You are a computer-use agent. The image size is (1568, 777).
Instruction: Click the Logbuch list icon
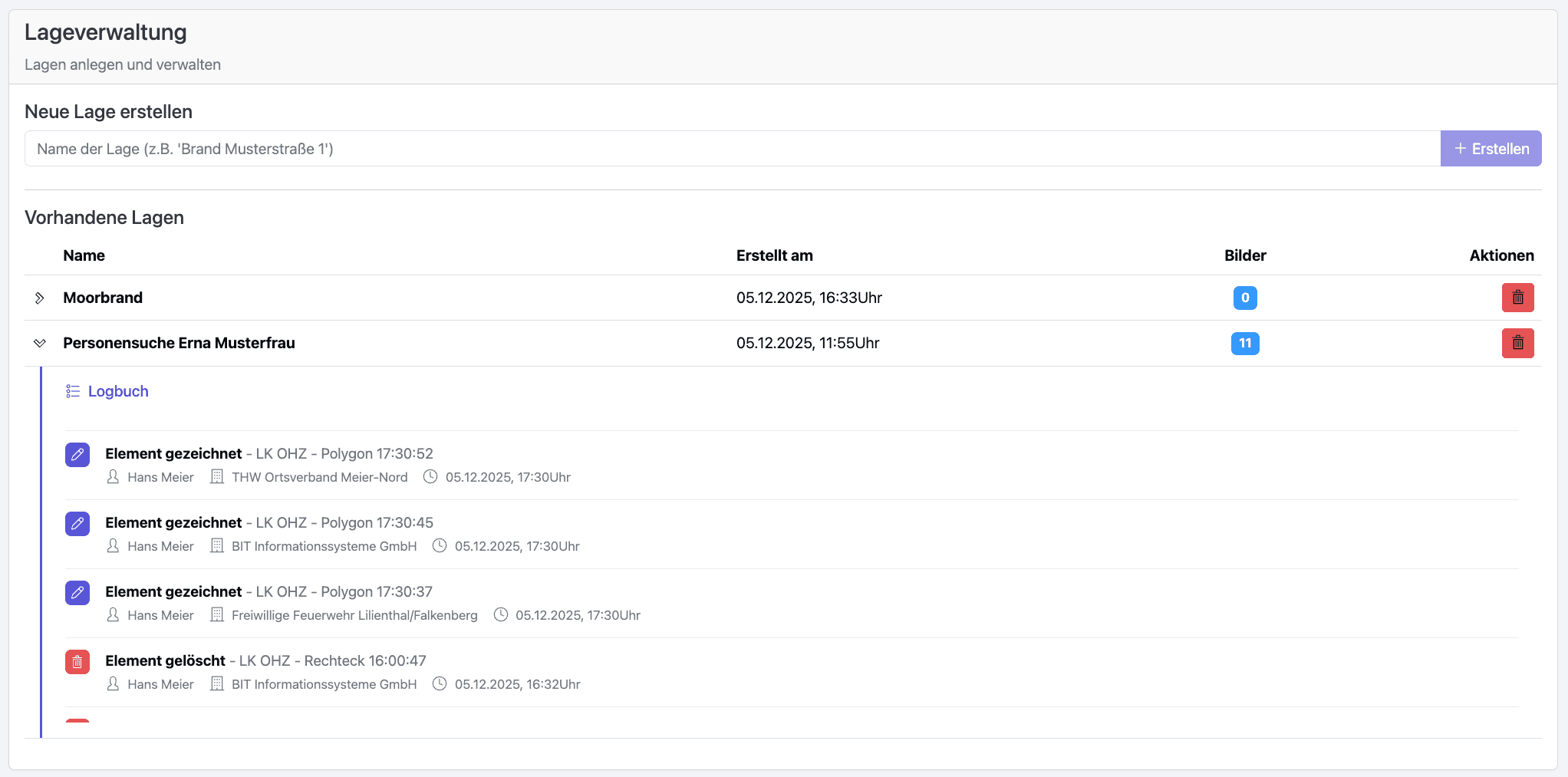(73, 391)
